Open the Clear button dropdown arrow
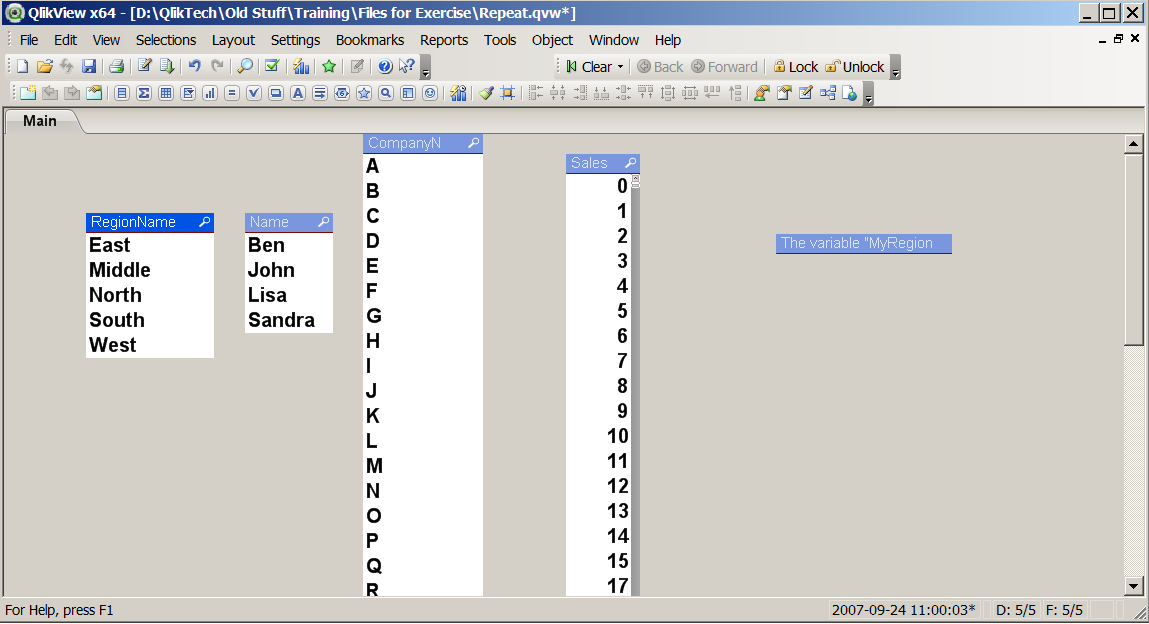 [621, 67]
